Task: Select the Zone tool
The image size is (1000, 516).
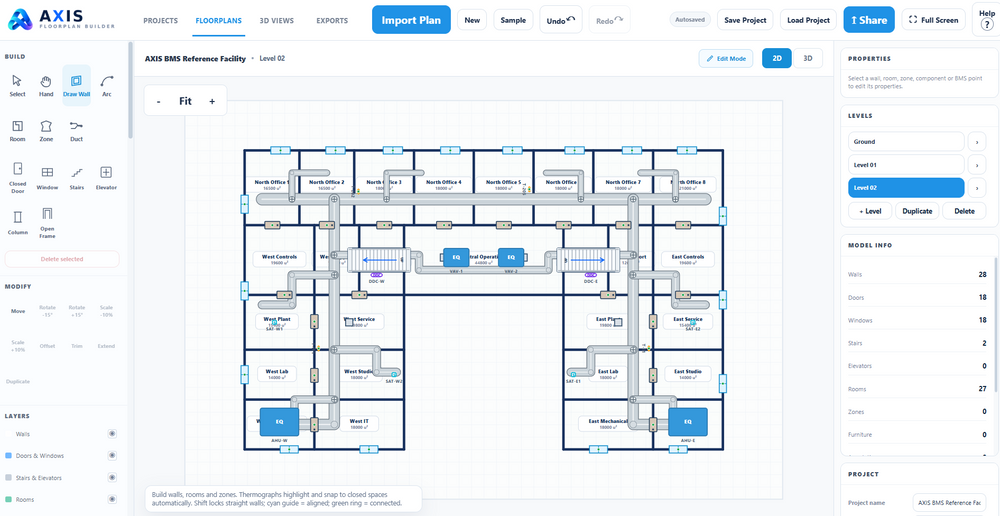Action: pyautogui.click(x=46, y=130)
